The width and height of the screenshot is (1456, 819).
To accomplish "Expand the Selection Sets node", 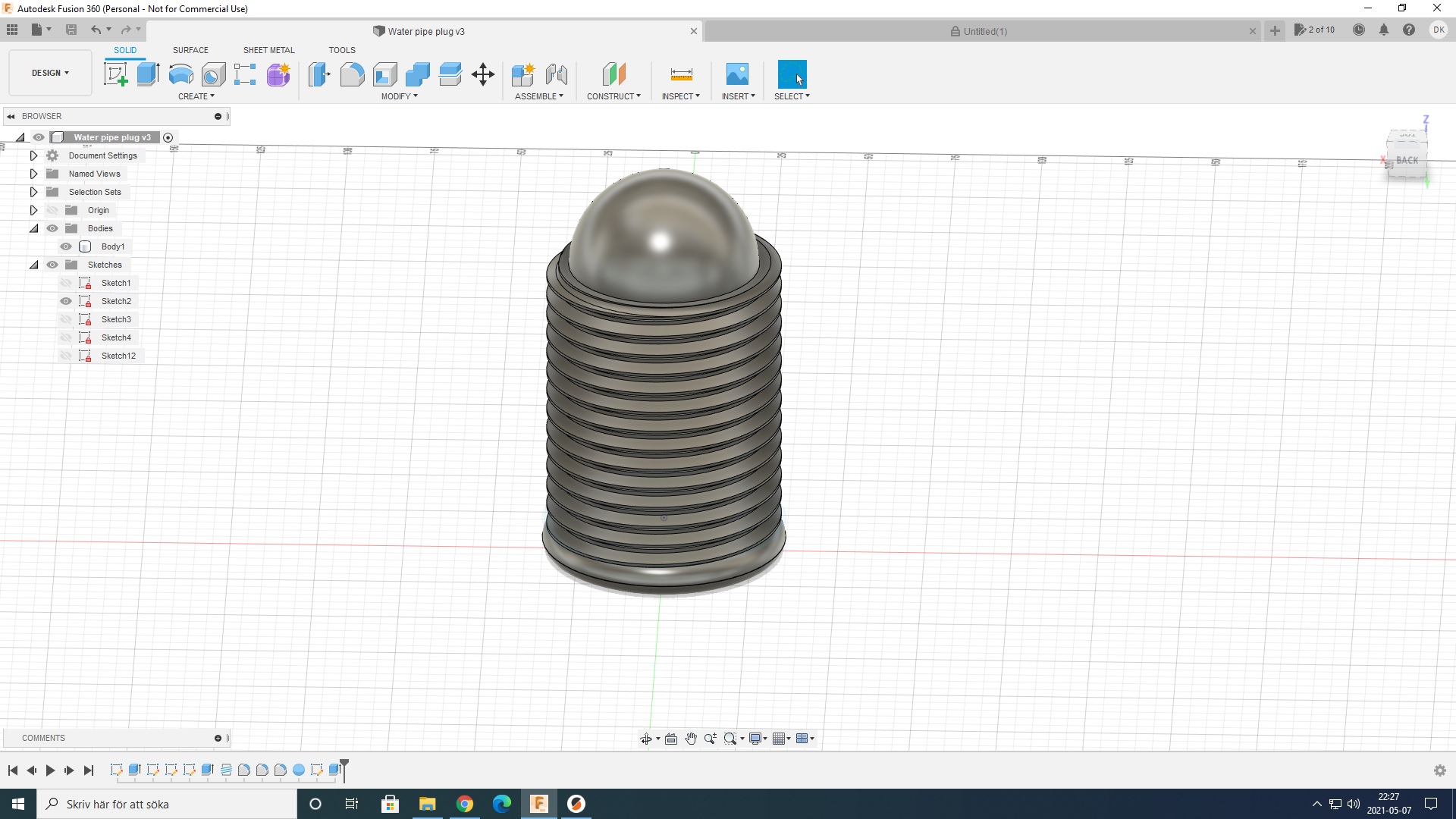I will coord(33,192).
